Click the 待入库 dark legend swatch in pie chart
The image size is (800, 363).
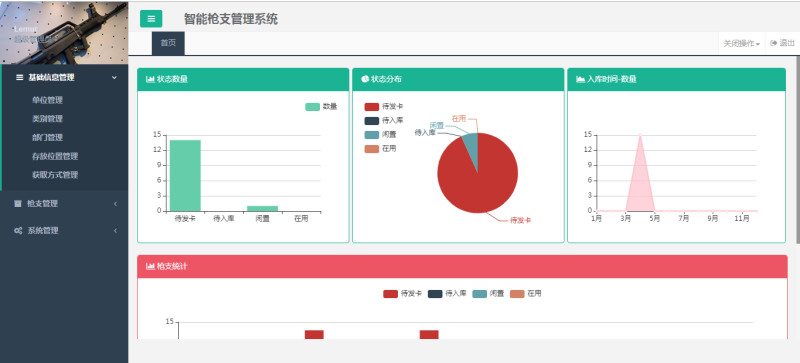(371, 121)
